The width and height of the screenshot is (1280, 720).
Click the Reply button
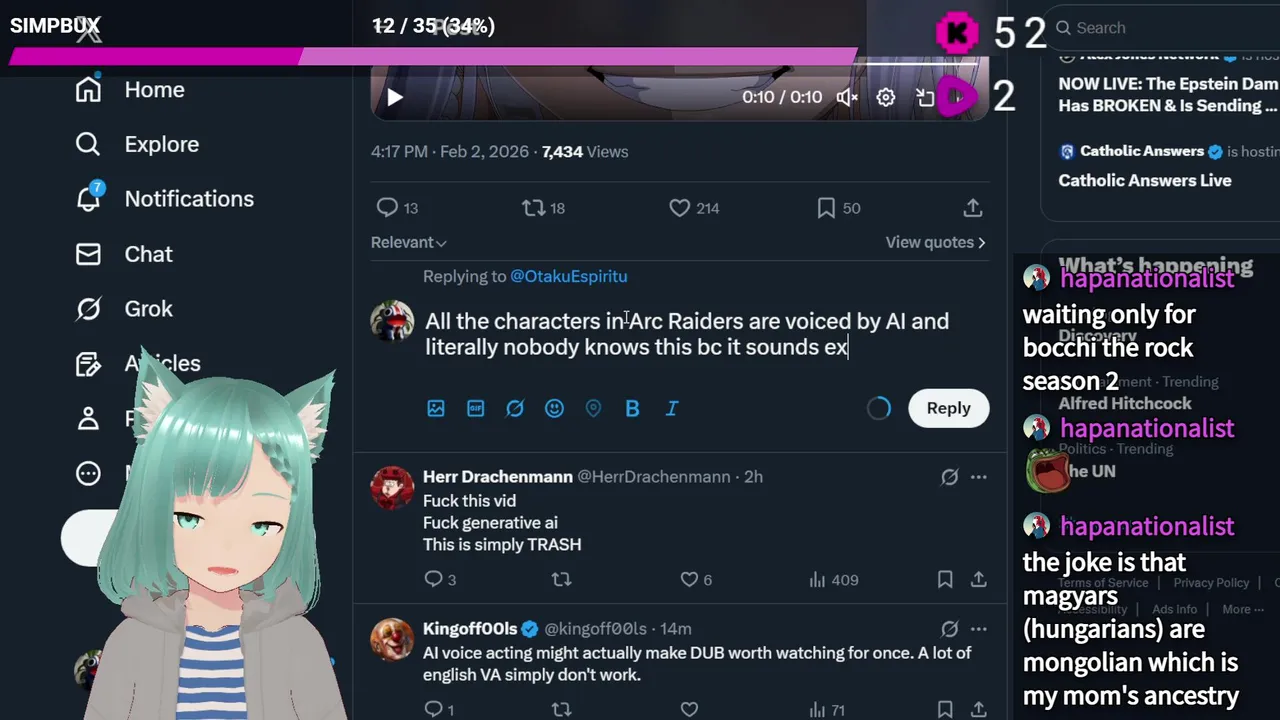[x=948, y=408]
